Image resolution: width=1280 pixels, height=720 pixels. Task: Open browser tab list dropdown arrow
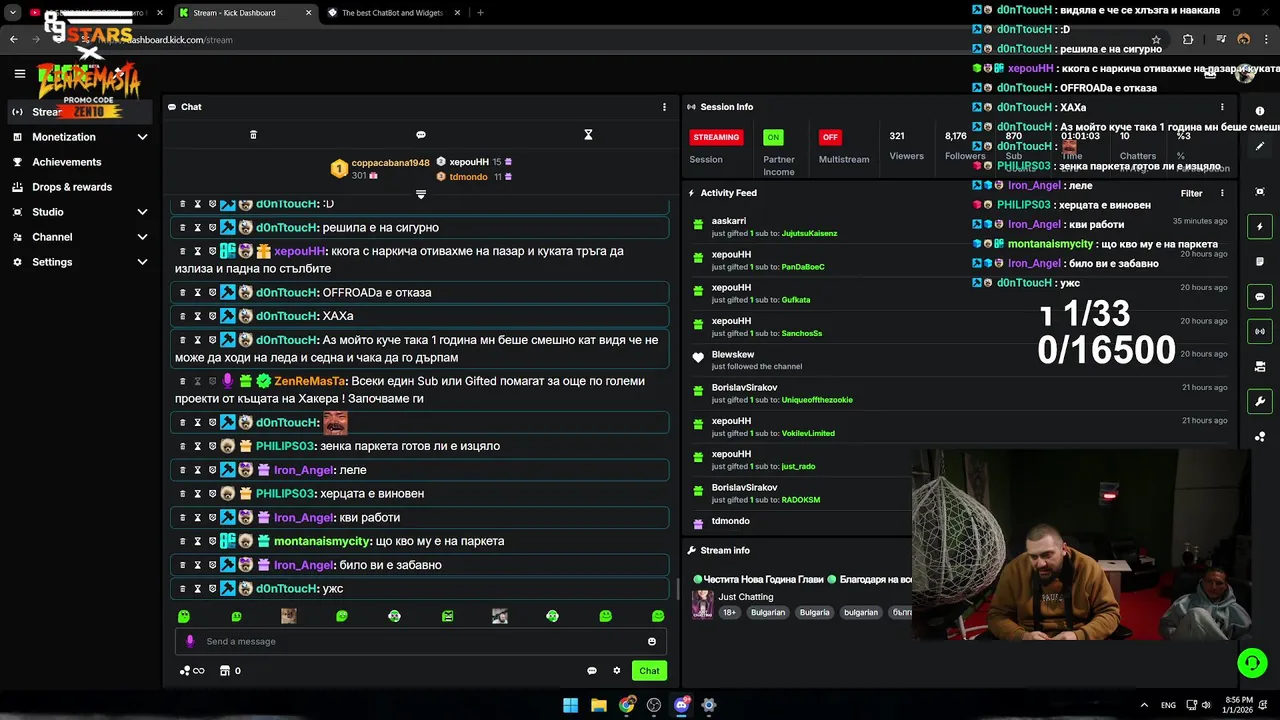coord(13,13)
